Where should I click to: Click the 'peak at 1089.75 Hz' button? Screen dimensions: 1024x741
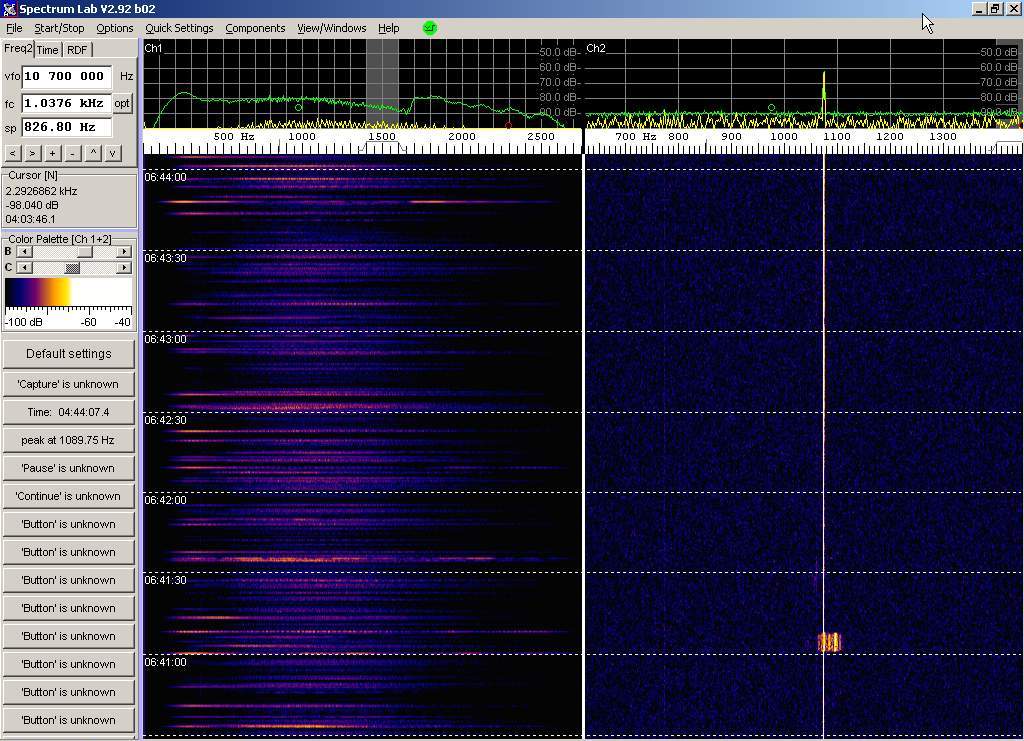coord(68,440)
